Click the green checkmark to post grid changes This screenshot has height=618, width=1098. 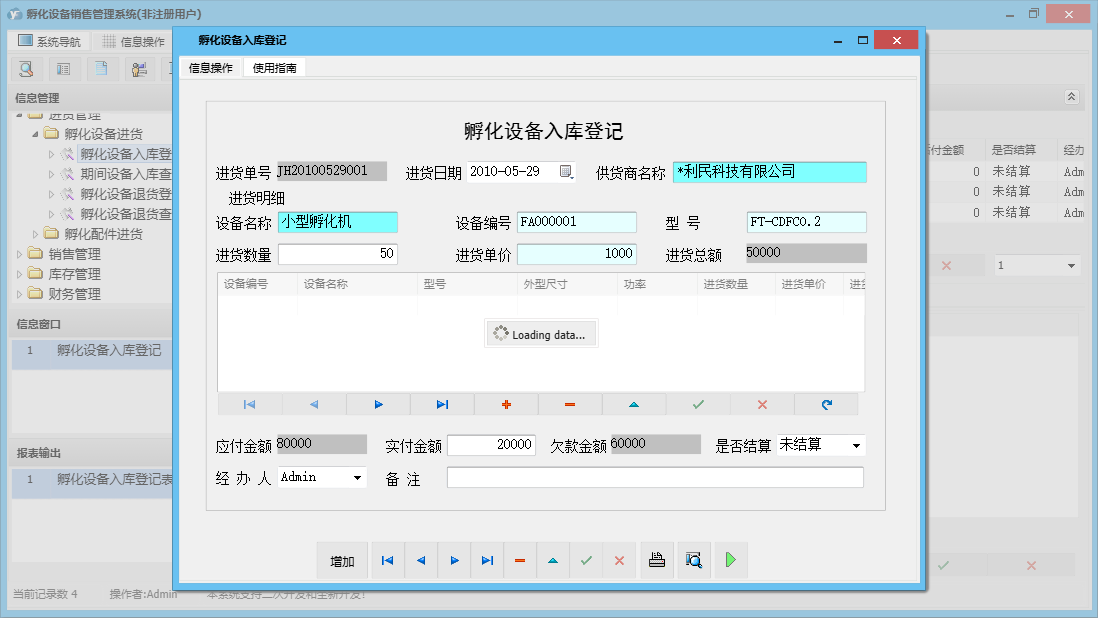[696, 404]
